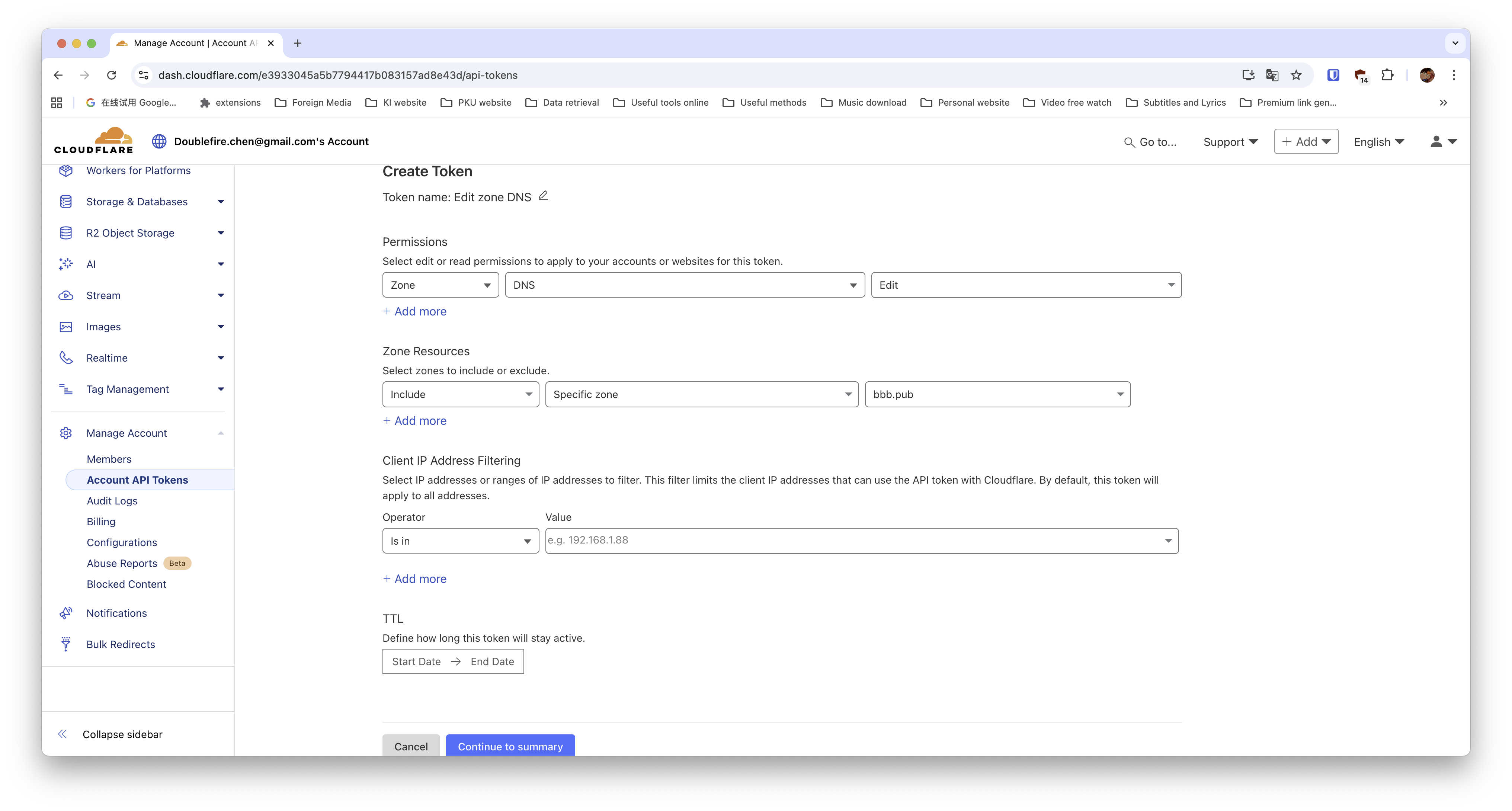Click the account globe icon in header

pos(159,141)
